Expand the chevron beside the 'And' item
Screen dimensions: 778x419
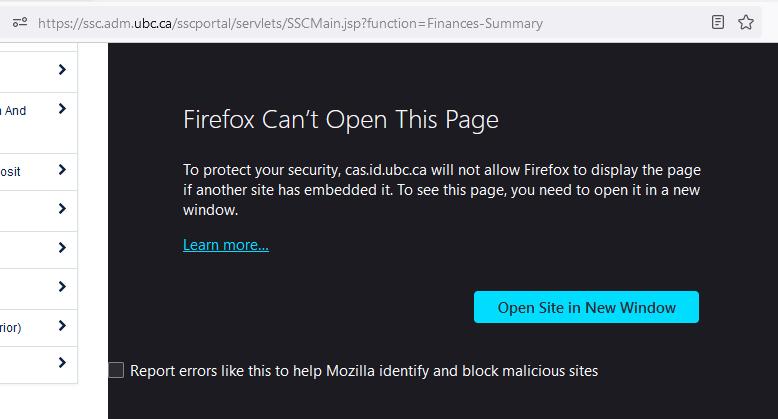pyautogui.click(x=62, y=109)
